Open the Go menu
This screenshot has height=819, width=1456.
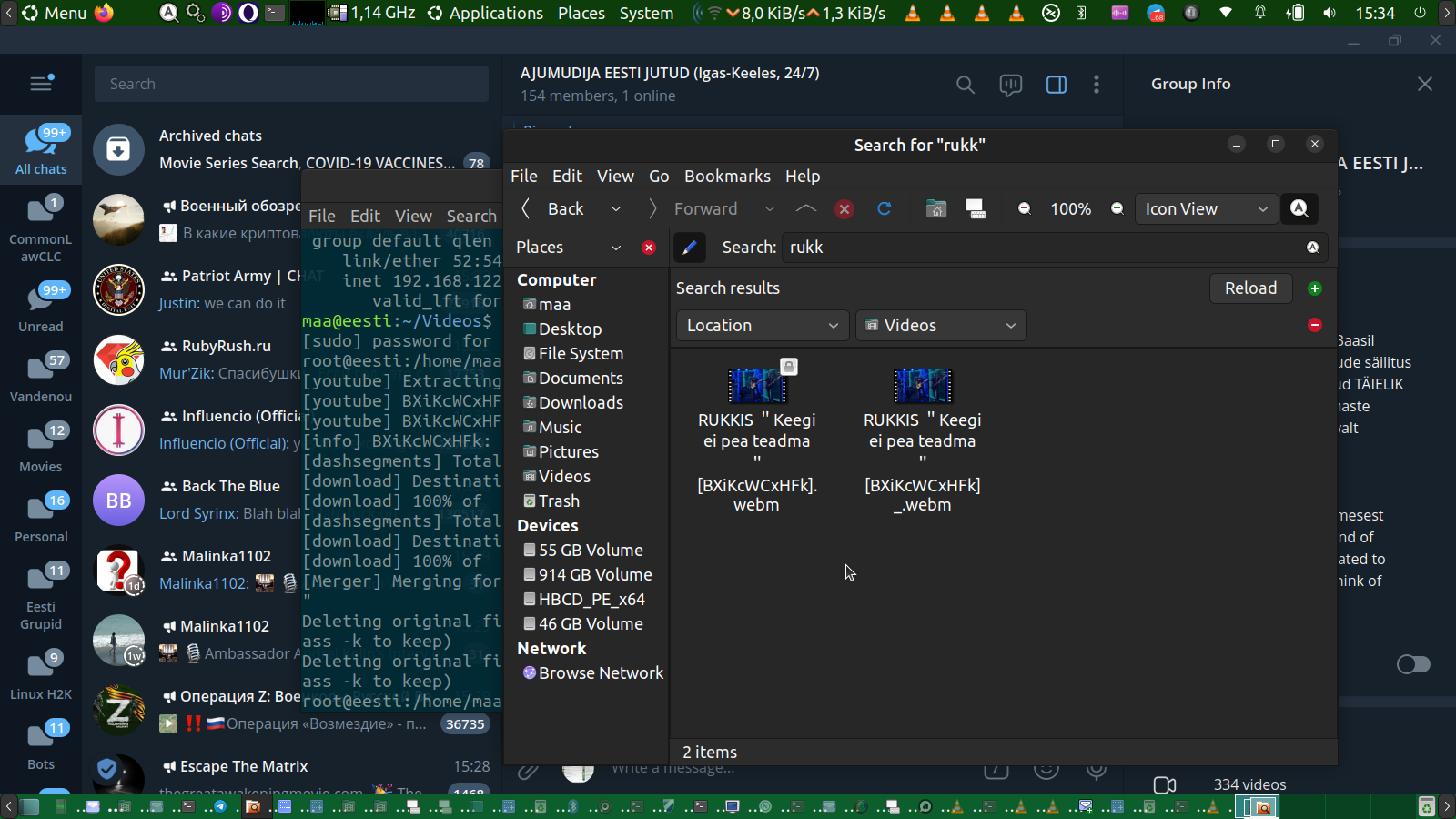tap(659, 177)
